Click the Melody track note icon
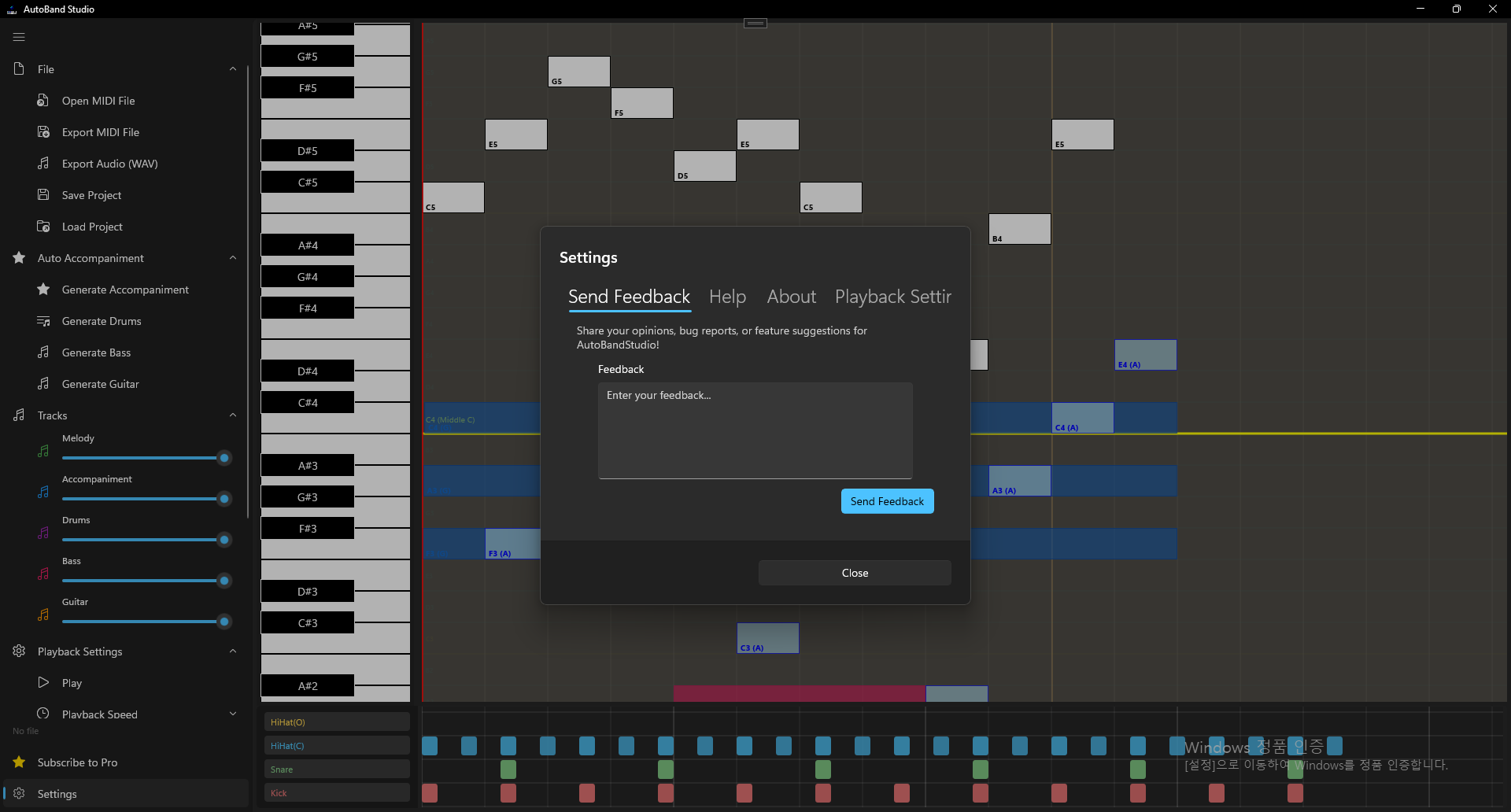The height and width of the screenshot is (812, 1511). pyautogui.click(x=43, y=450)
